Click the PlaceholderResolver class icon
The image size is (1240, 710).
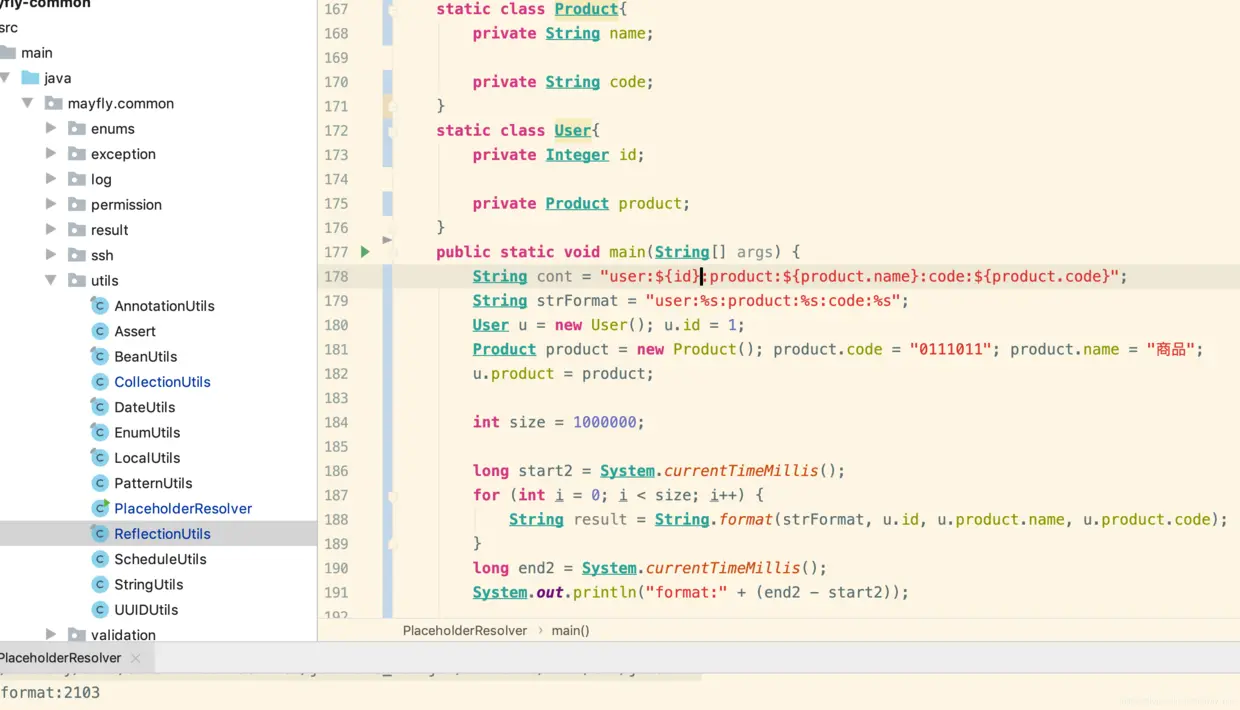click(x=98, y=508)
